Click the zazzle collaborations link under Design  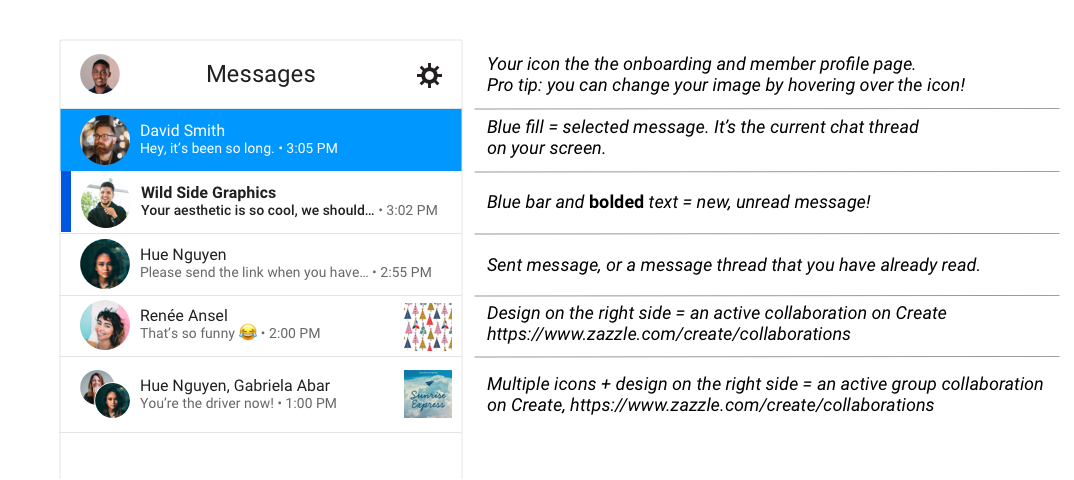[669, 334]
